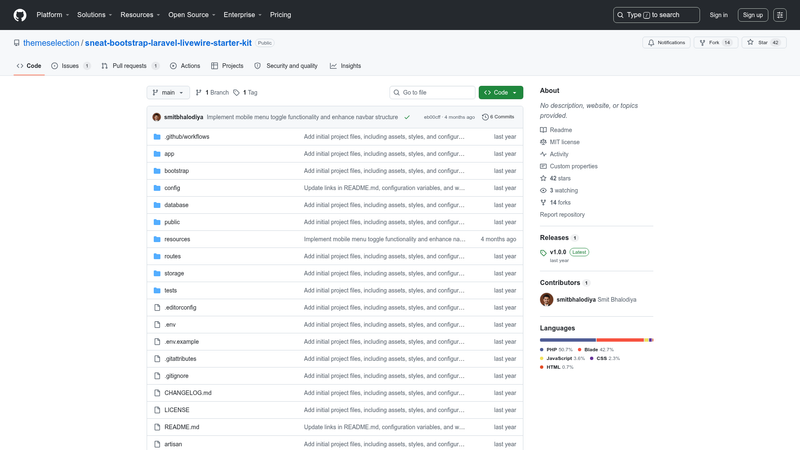Open the Pricing page
The height and width of the screenshot is (450, 800).
[x=281, y=15]
